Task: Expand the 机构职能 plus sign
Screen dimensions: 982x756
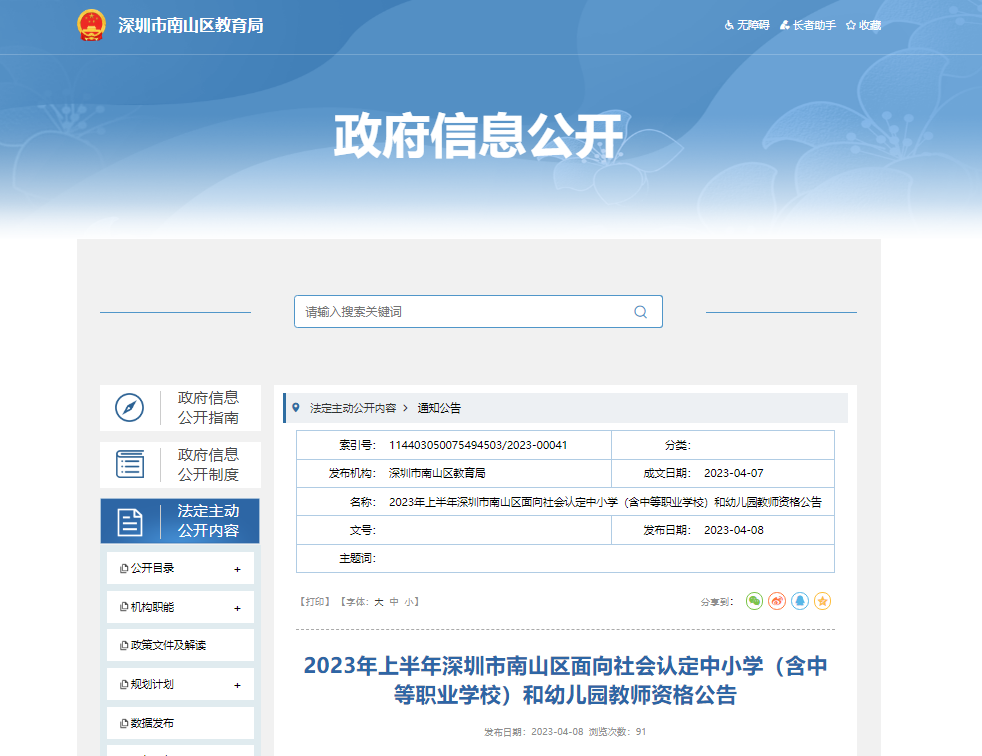Action: 237,608
